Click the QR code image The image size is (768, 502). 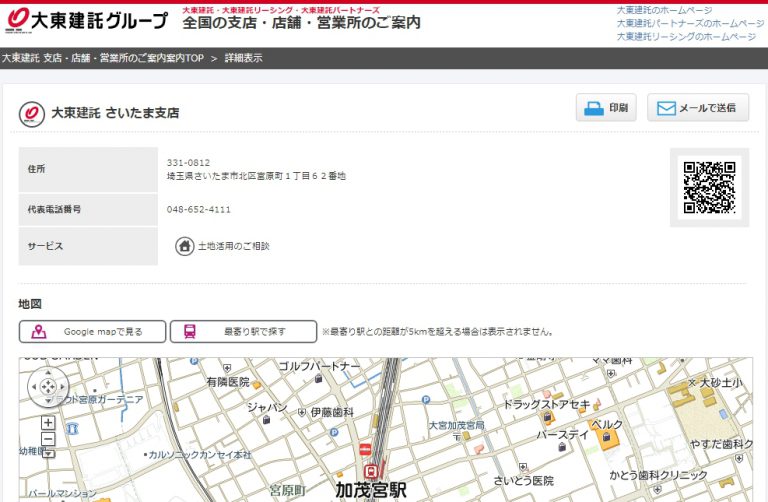pos(709,187)
